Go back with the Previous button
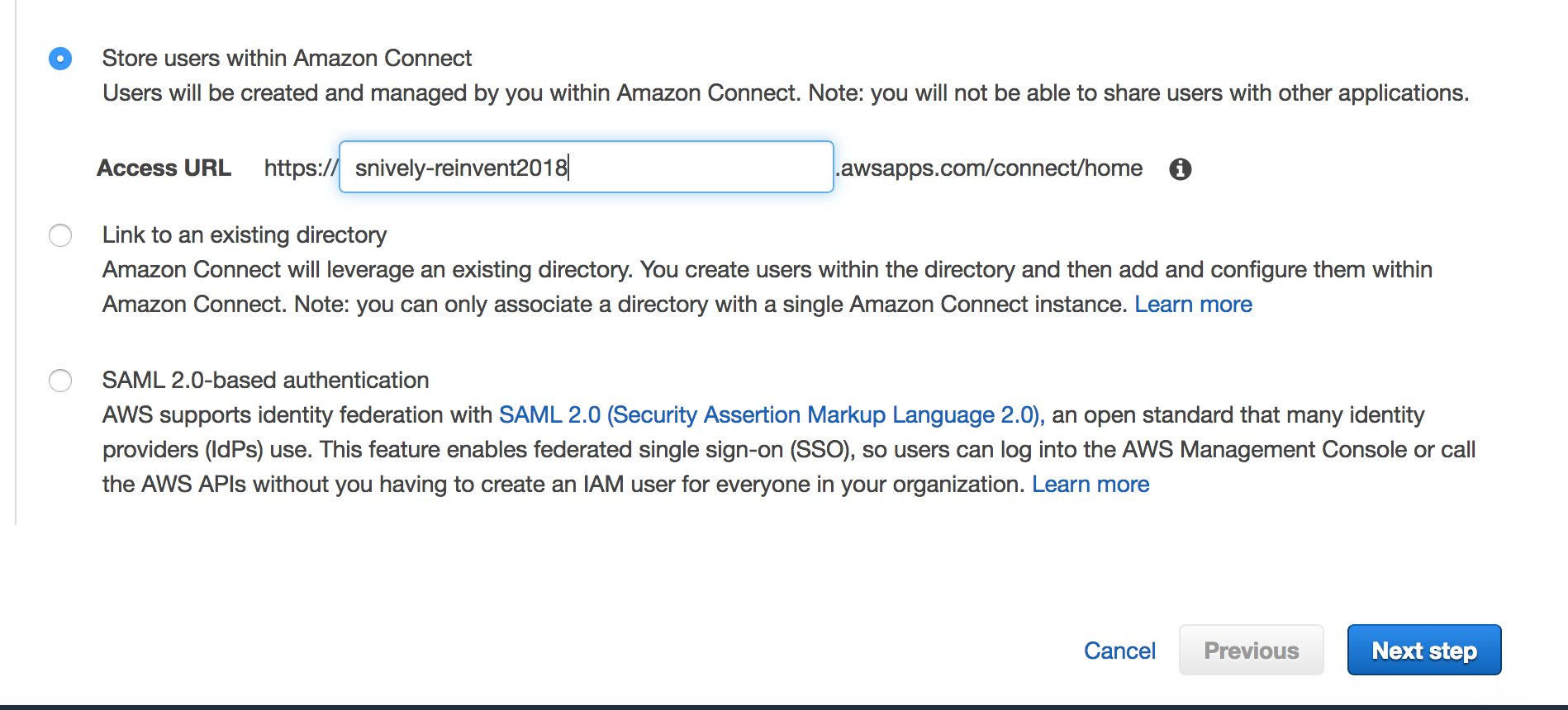The height and width of the screenshot is (710, 1568). tap(1251, 651)
